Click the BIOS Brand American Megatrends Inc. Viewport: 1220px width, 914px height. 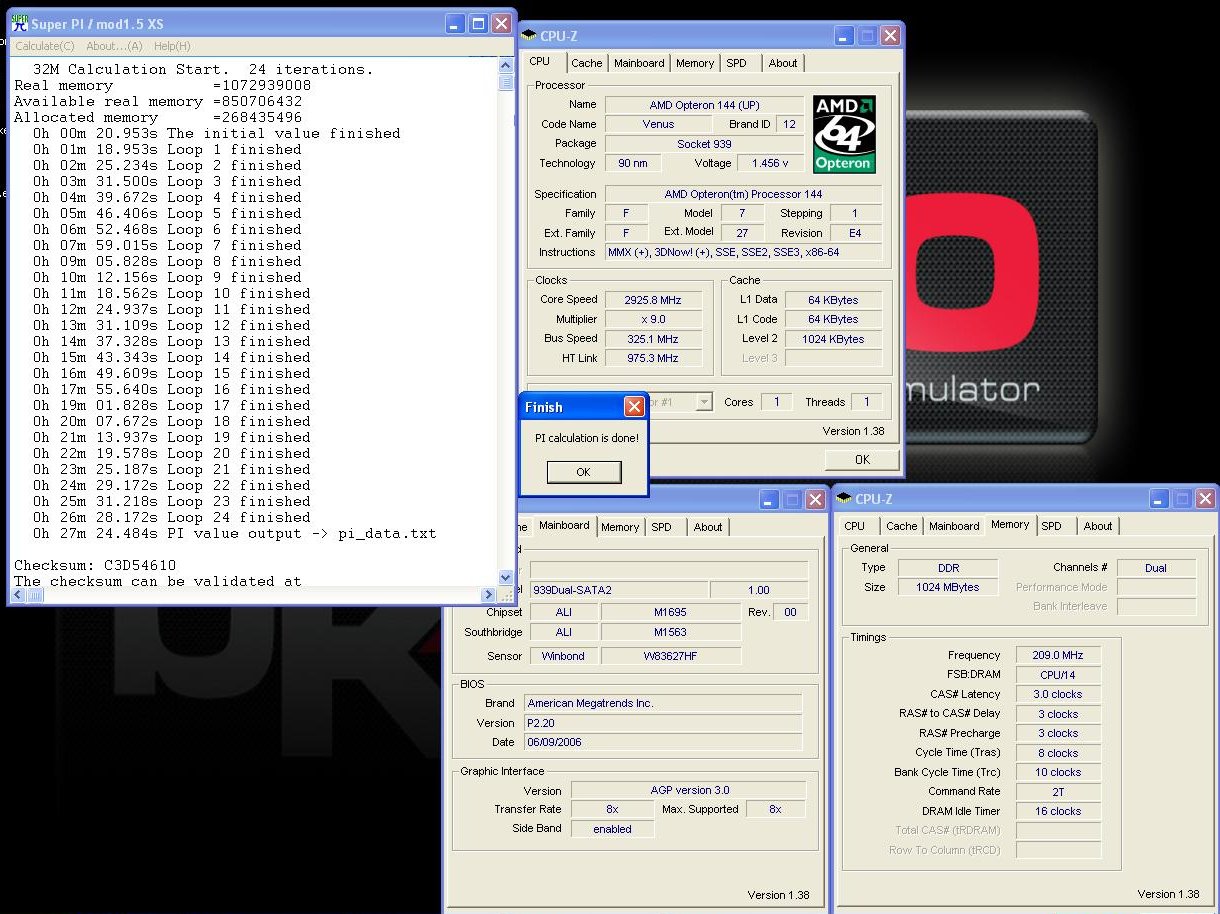click(663, 703)
